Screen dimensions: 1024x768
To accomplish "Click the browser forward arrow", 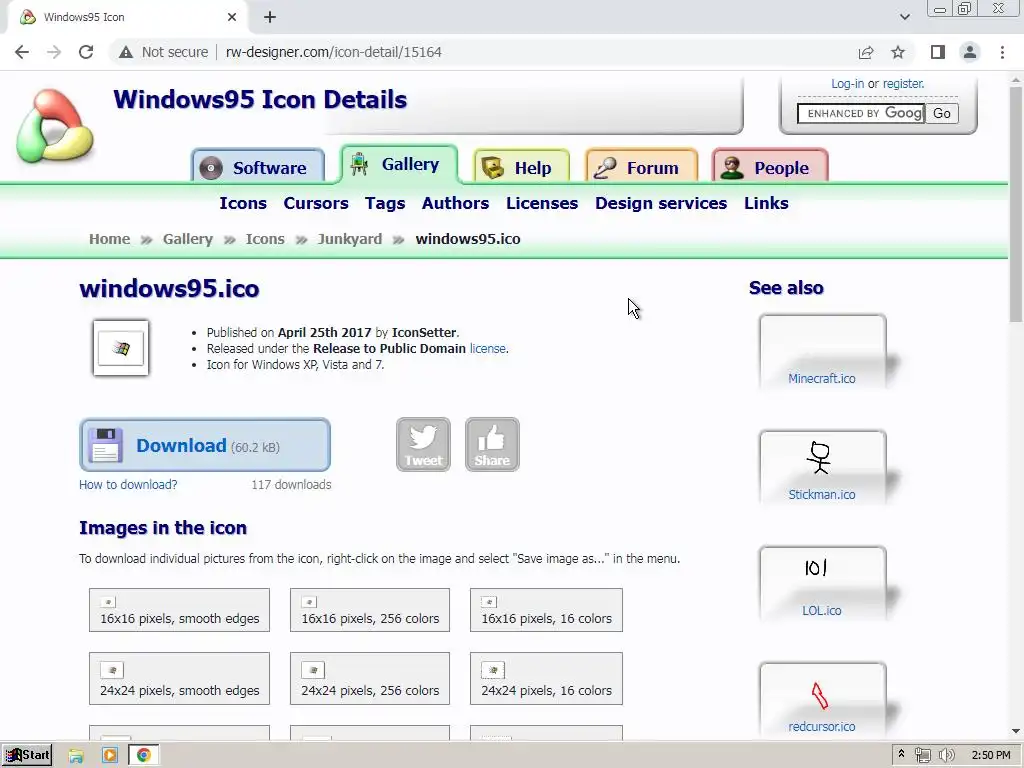I will [x=54, y=52].
